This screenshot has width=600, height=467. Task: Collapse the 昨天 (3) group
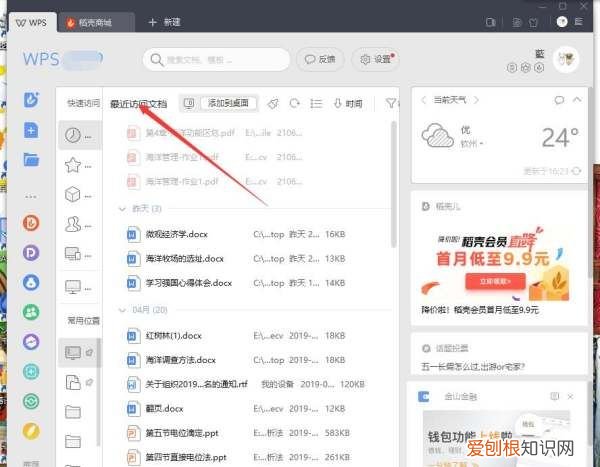pos(122,209)
